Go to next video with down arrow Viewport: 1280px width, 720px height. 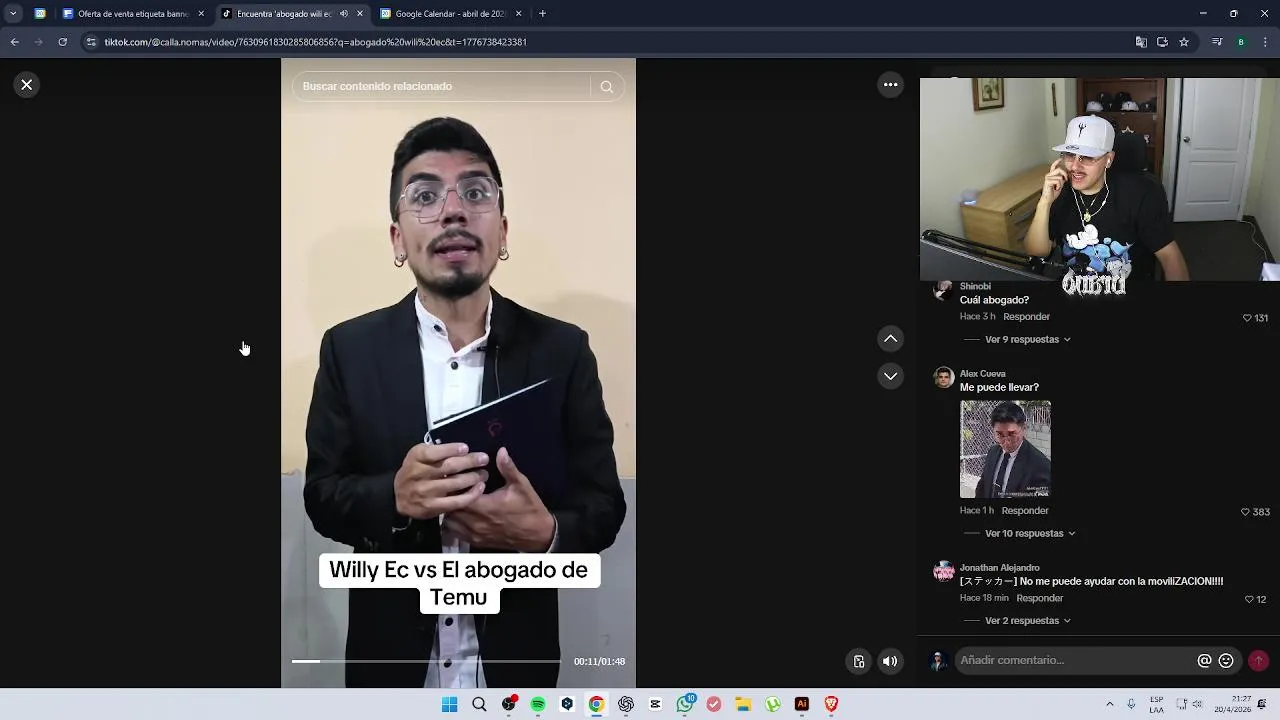pyautogui.click(x=890, y=376)
